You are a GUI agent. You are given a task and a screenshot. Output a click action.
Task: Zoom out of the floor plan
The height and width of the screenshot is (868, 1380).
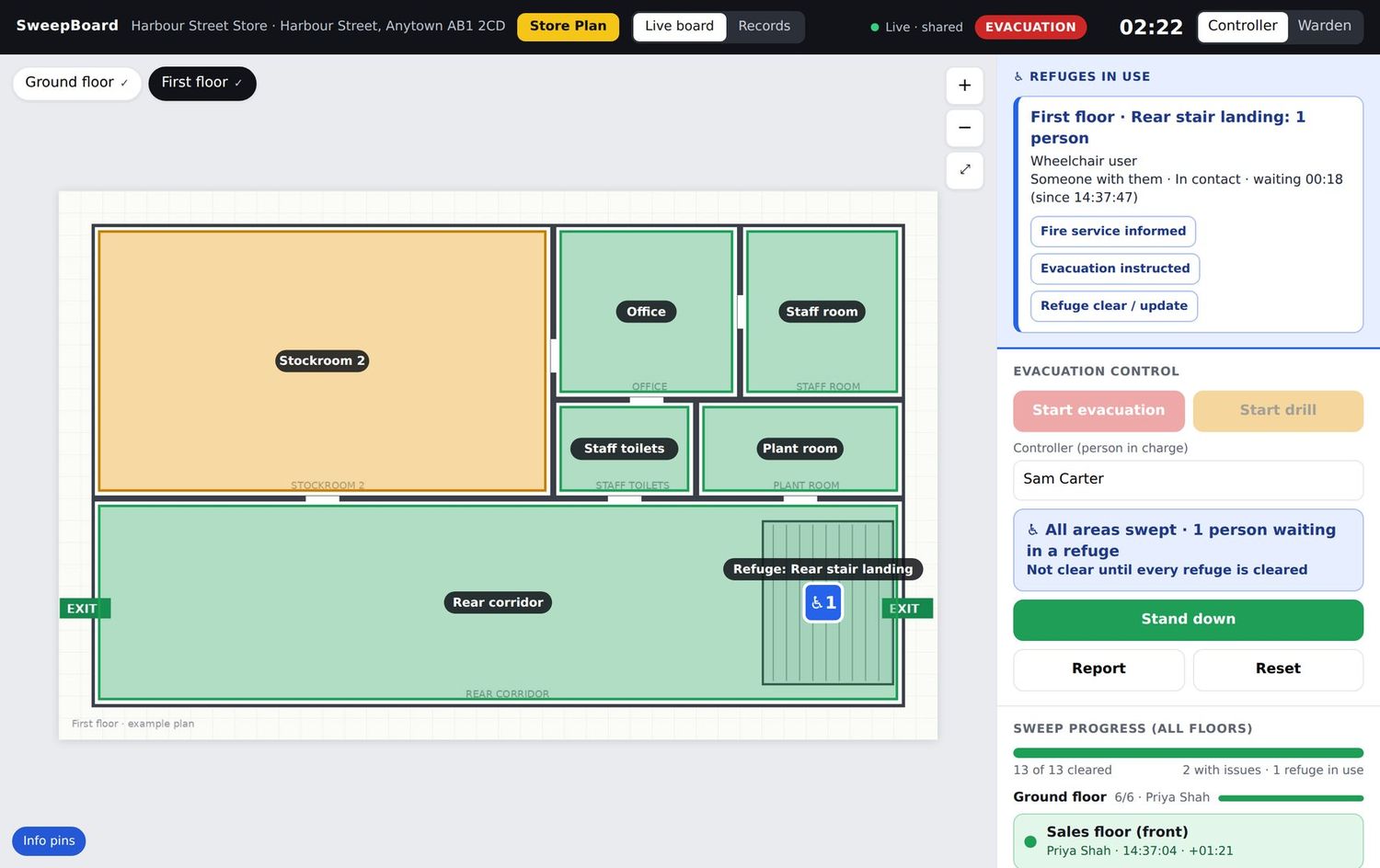click(964, 128)
